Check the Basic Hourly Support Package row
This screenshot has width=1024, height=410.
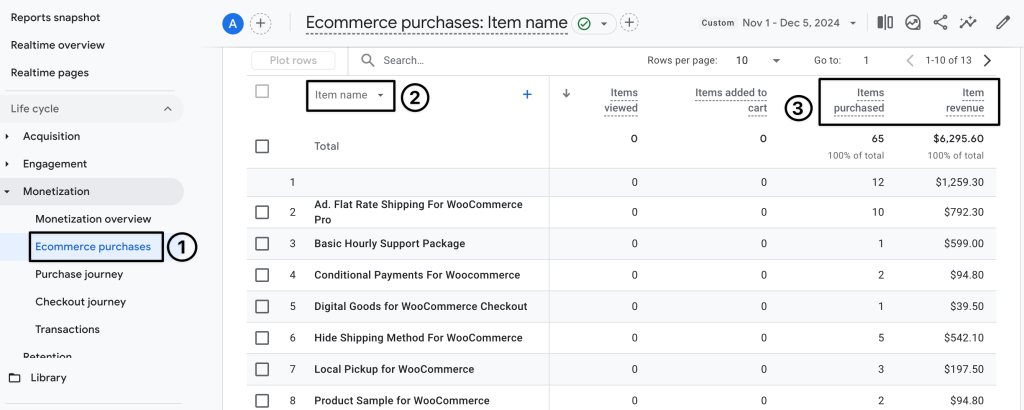(x=262, y=243)
